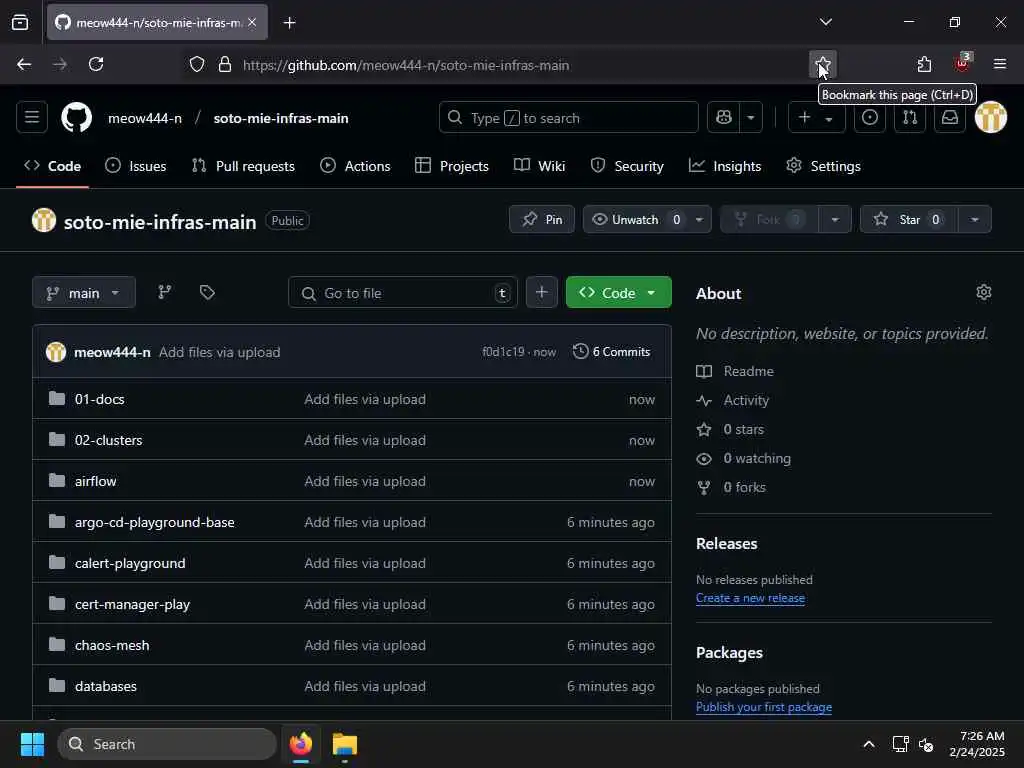The image size is (1024, 768).
Task: Open the user profile avatar menu
Action: 991,118
